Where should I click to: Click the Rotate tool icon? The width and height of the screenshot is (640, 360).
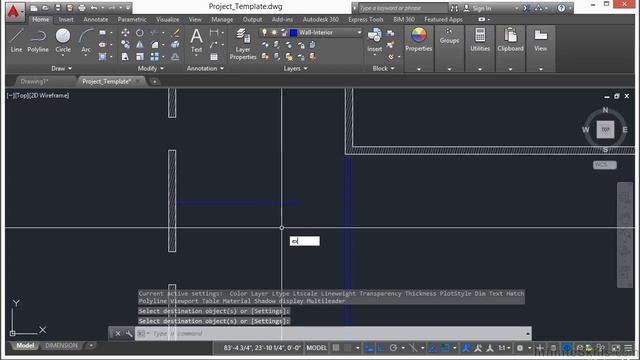coord(140,33)
